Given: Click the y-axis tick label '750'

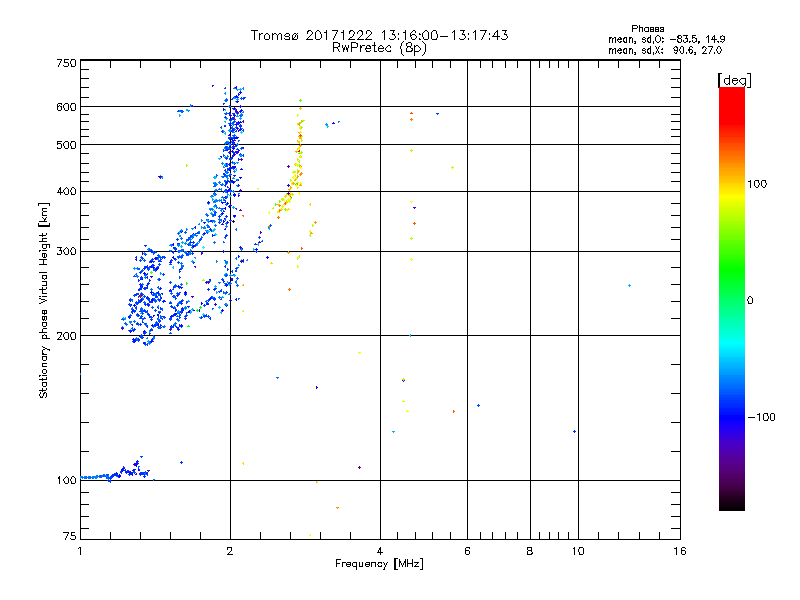Looking at the screenshot, I should (x=66, y=63).
